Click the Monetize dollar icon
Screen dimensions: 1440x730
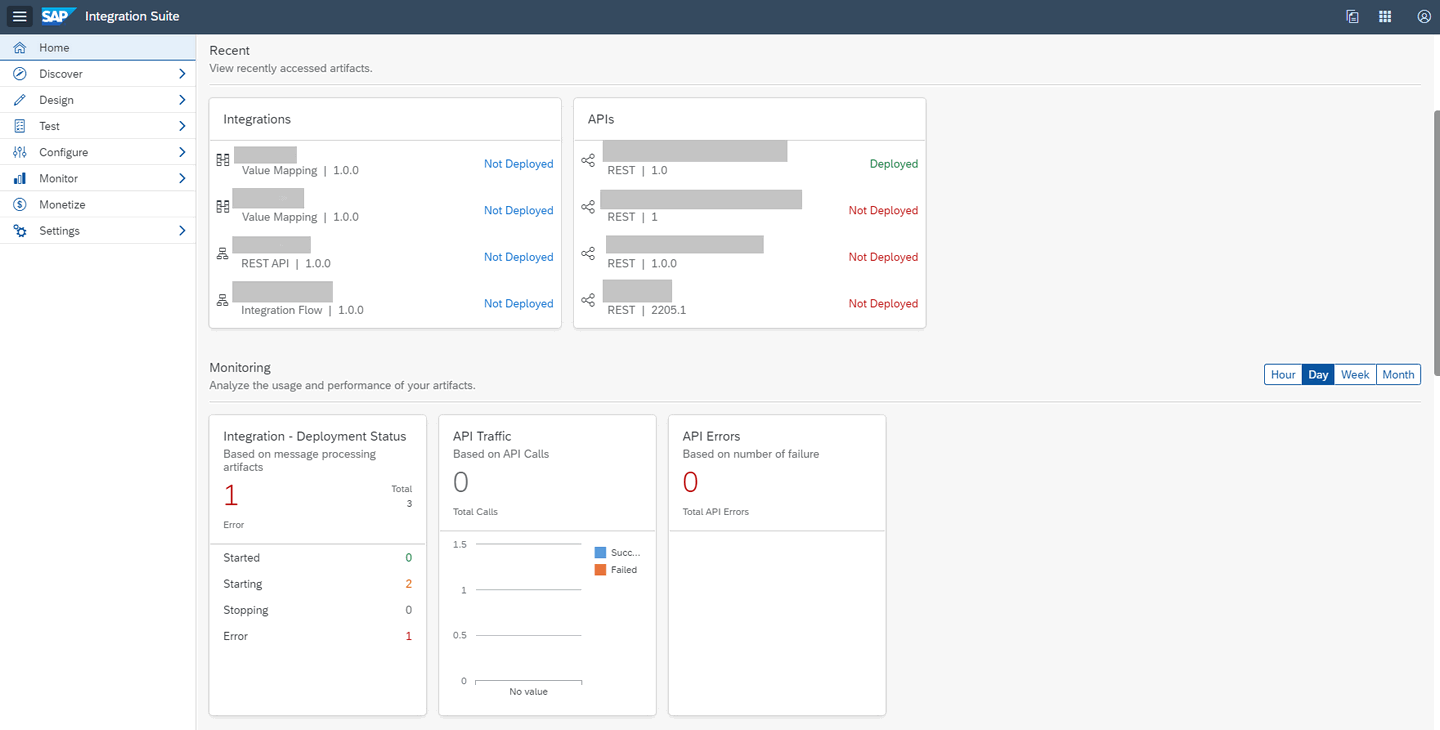[x=20, y=204]
